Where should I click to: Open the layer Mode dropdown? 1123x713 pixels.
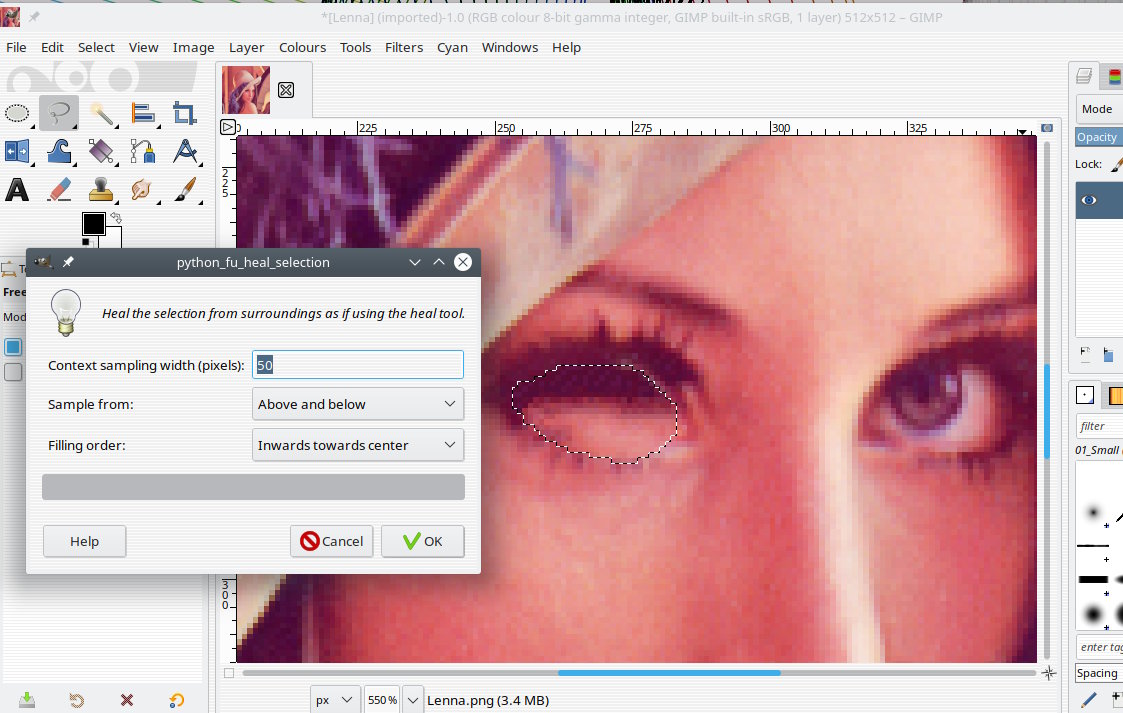1099,109
